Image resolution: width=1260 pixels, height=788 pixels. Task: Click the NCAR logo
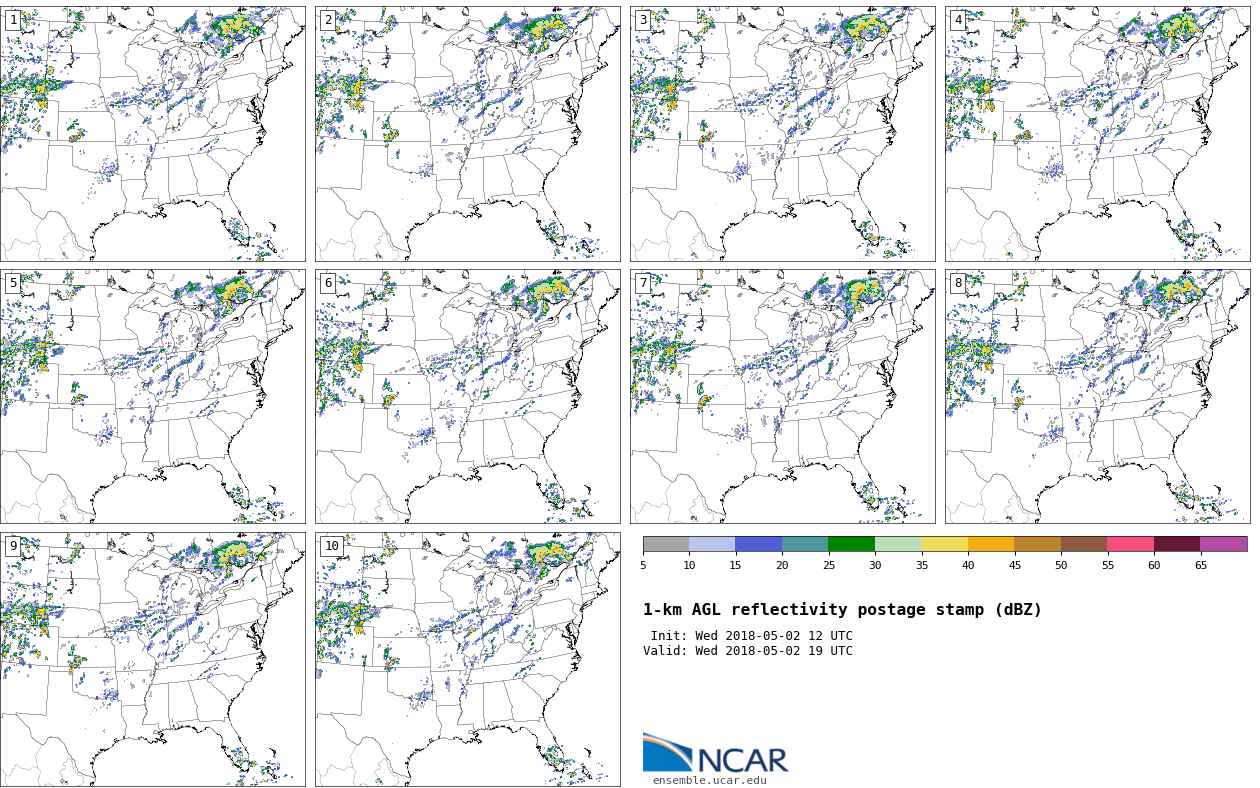tap(715, 754)
